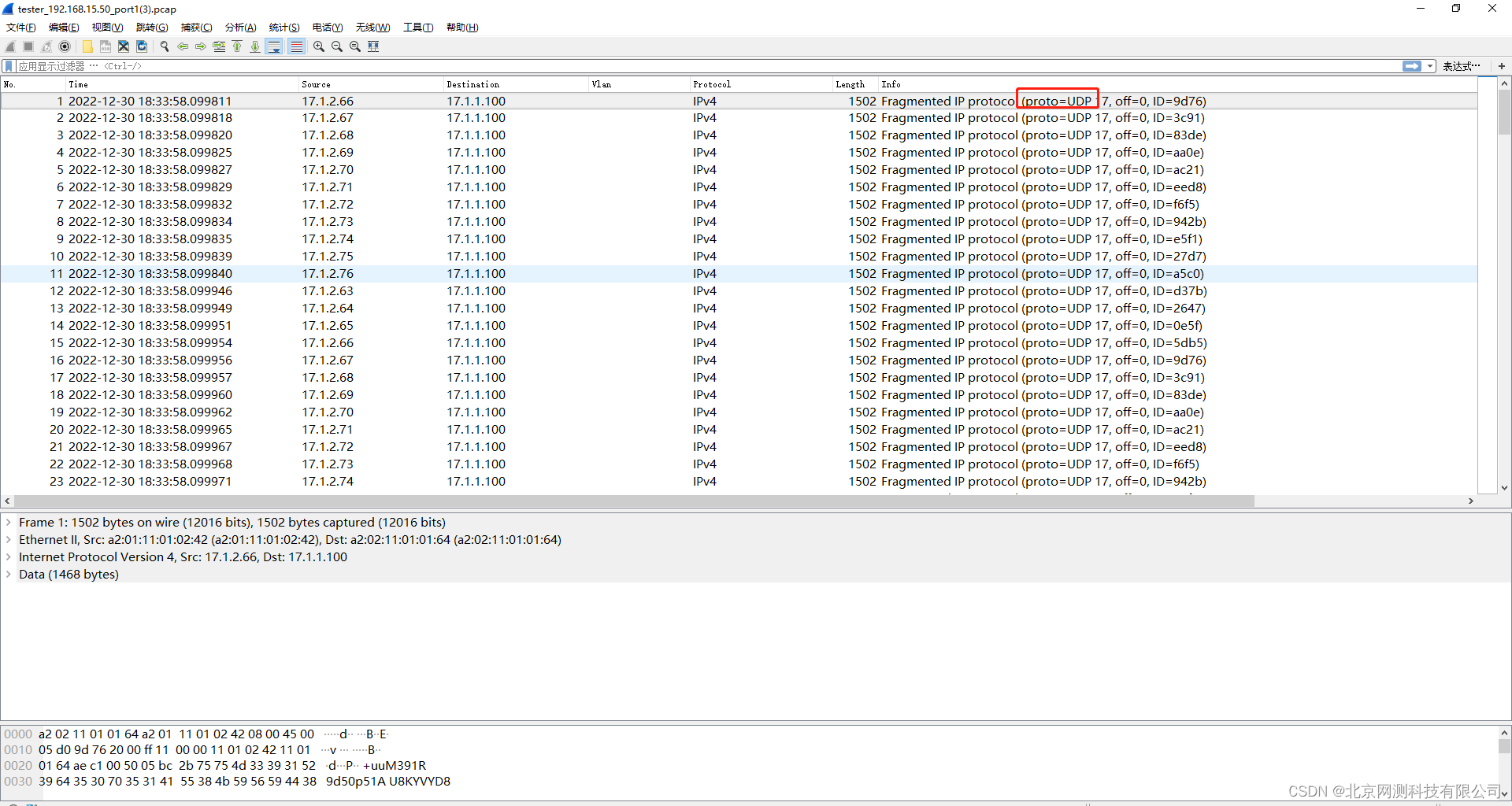Zoom in the main window text
This screenshot has width=1512, height=806.
319,46
